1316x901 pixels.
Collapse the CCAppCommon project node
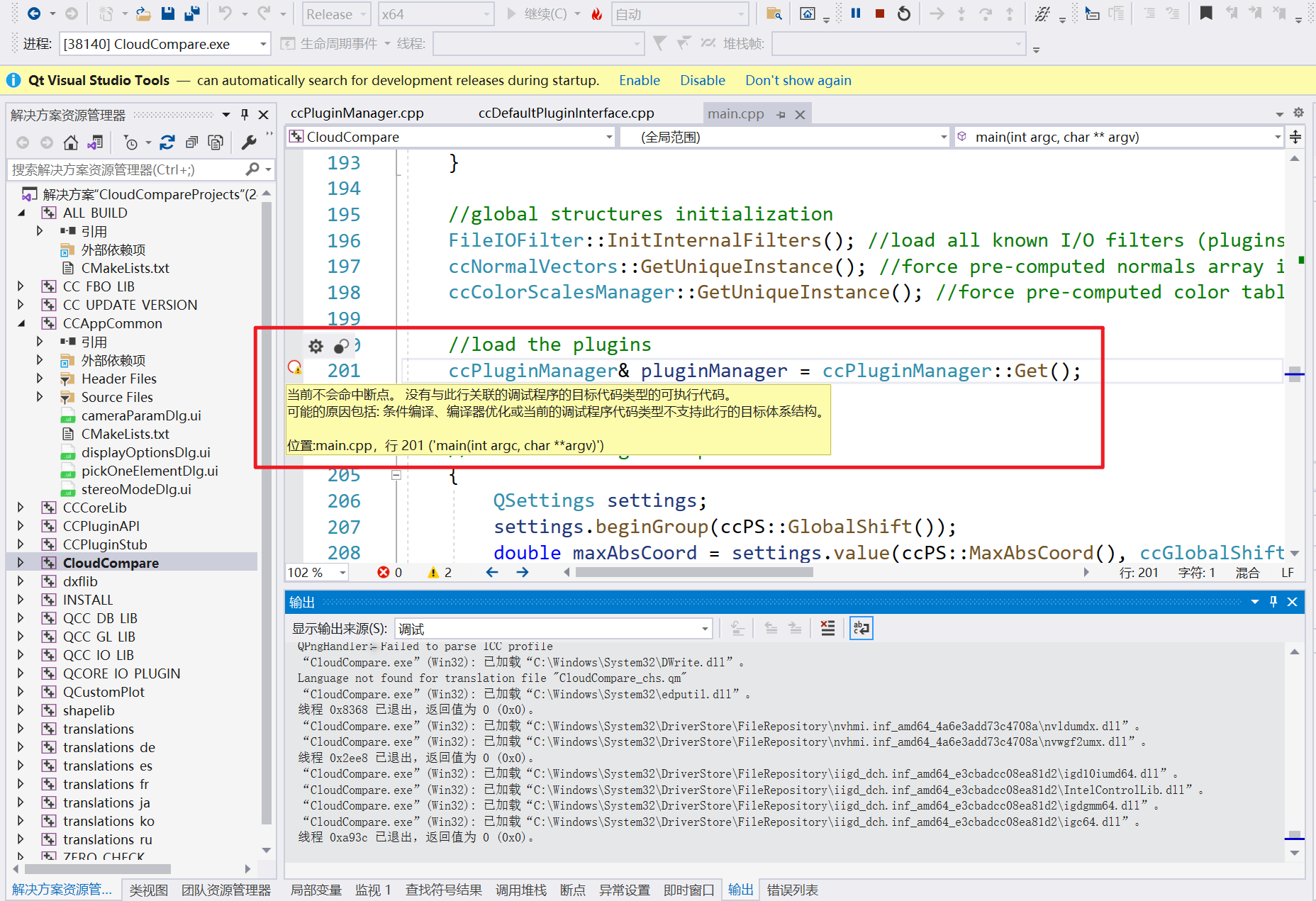click(x=21, y=323)
